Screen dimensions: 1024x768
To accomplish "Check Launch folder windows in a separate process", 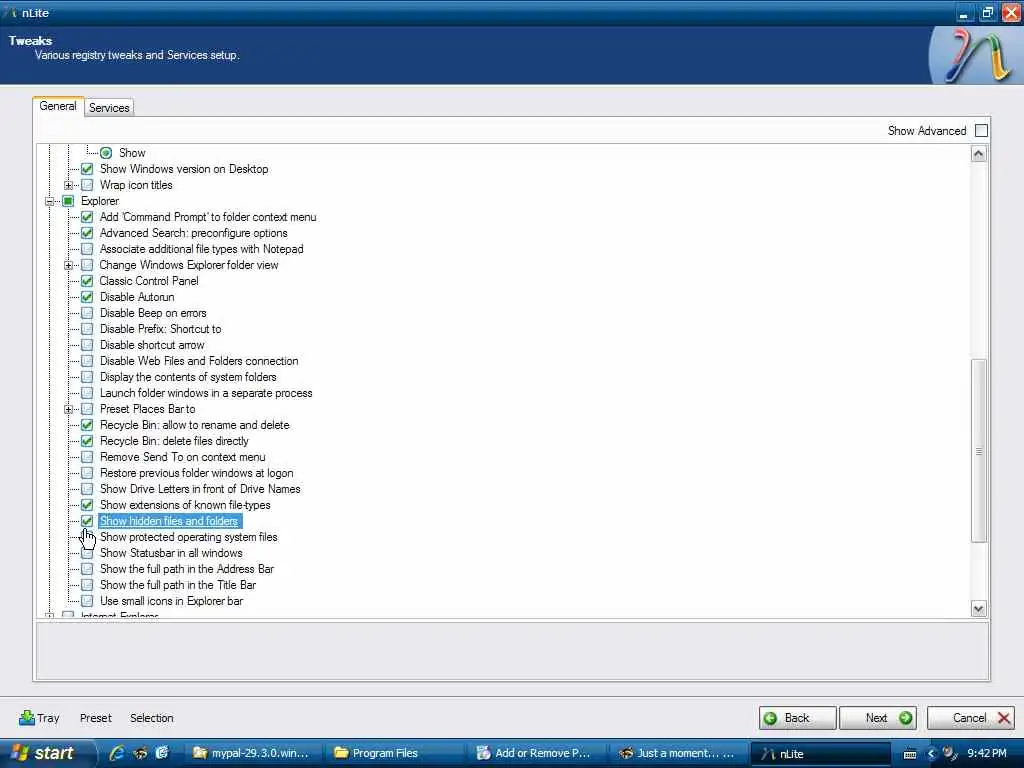I will [x=87, y=393].
